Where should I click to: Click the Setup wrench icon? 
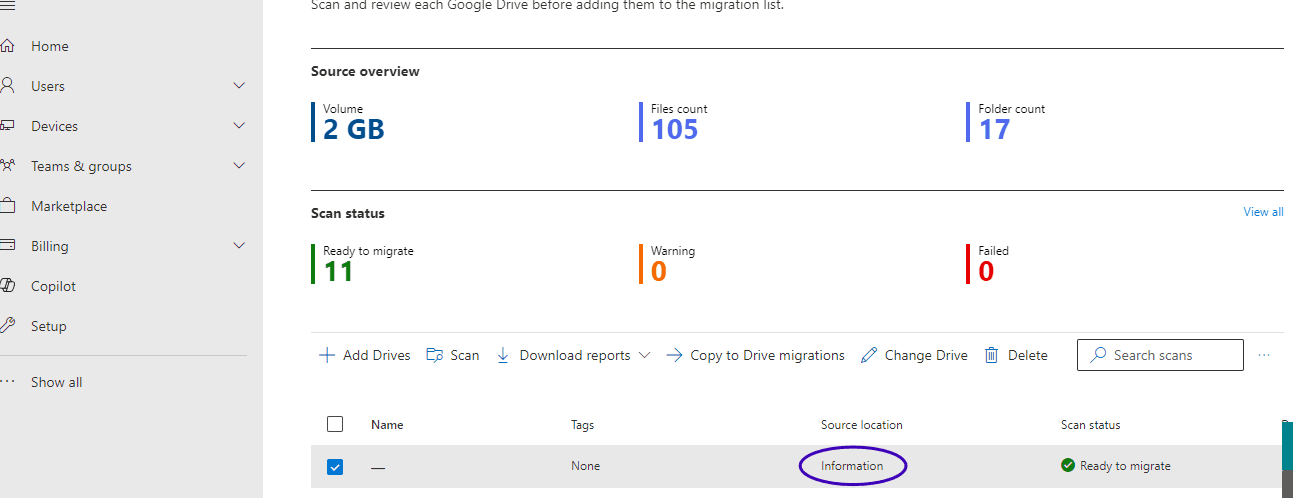pos(8,326)
